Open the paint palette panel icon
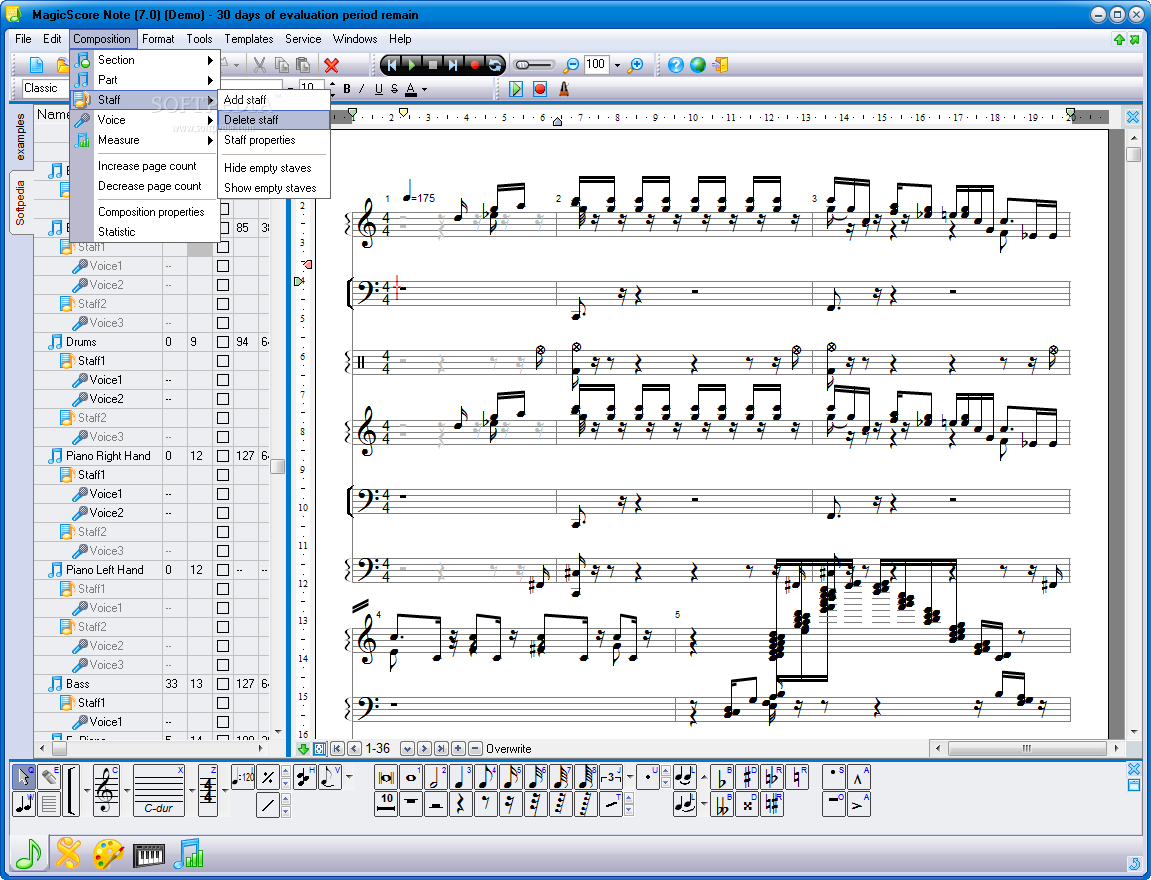Screen dimensions: 1151x880 (x=108, y=854)
